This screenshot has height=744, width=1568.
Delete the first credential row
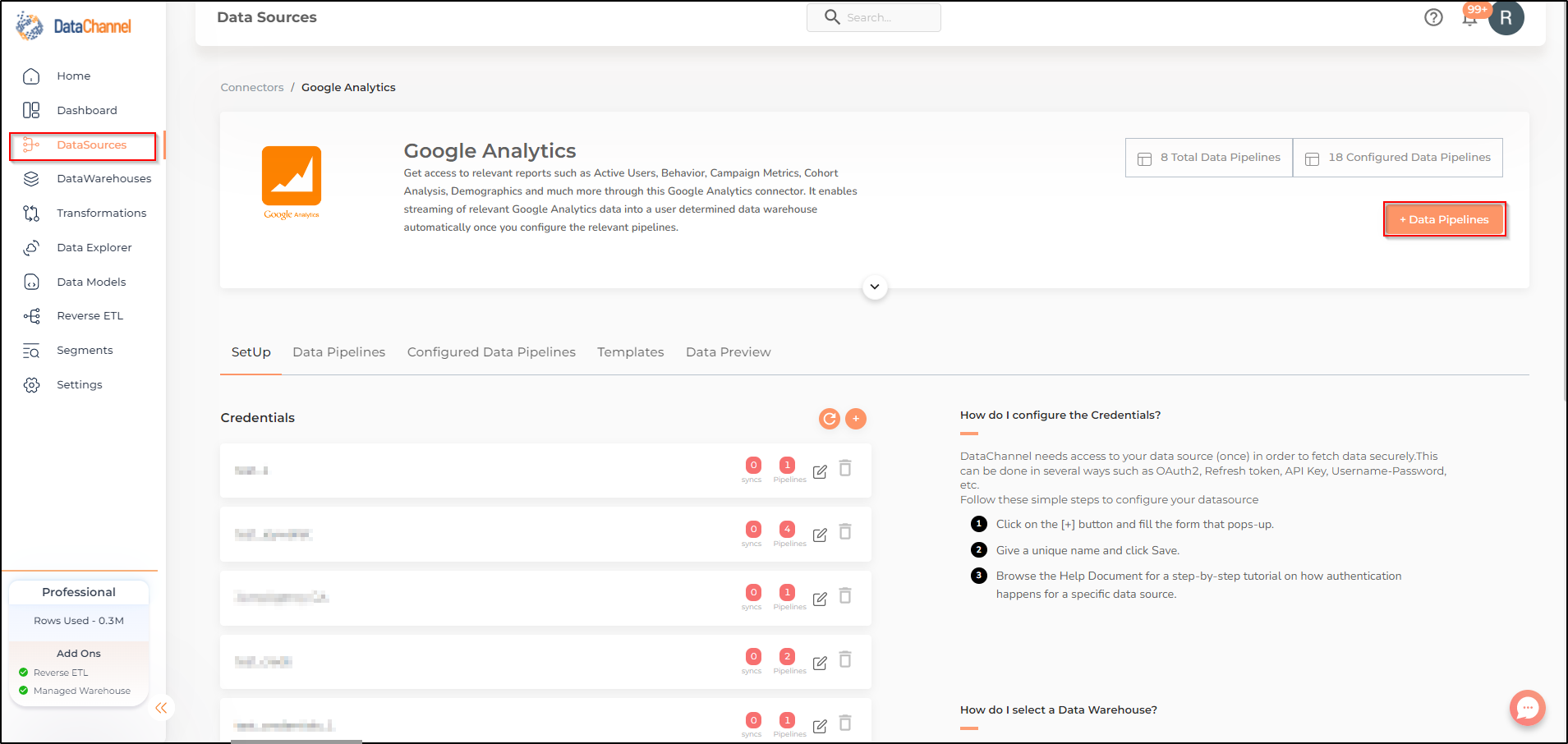click(x=845, y=468)
